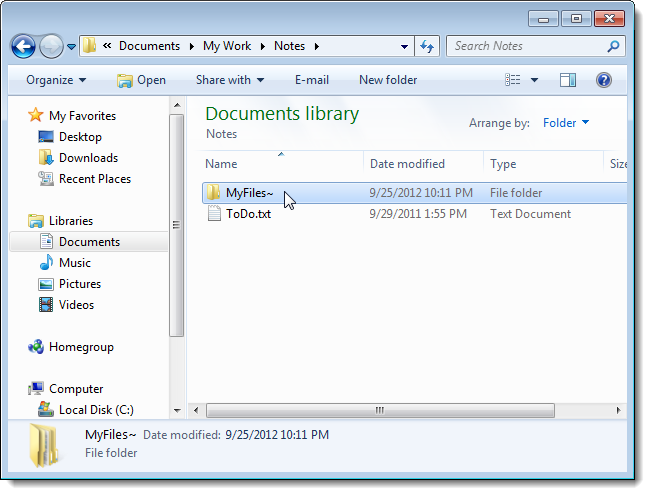
Task: Open Local Disk (C:) drive
Action: click(96, 410)
